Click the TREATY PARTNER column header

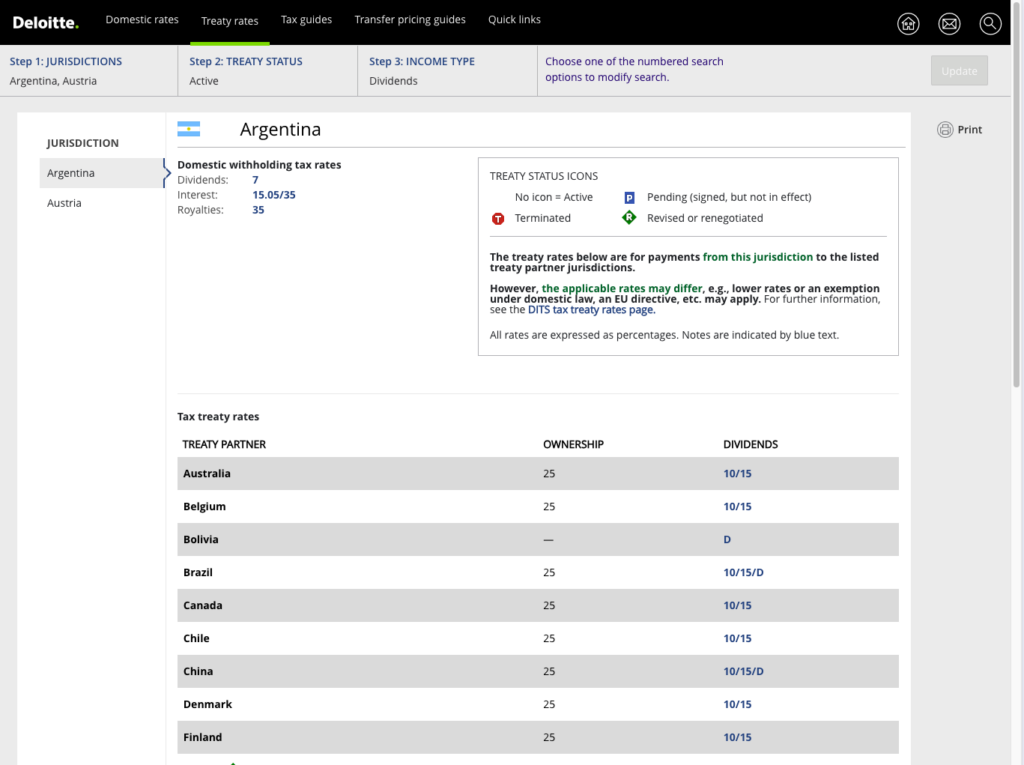[224, 444]
